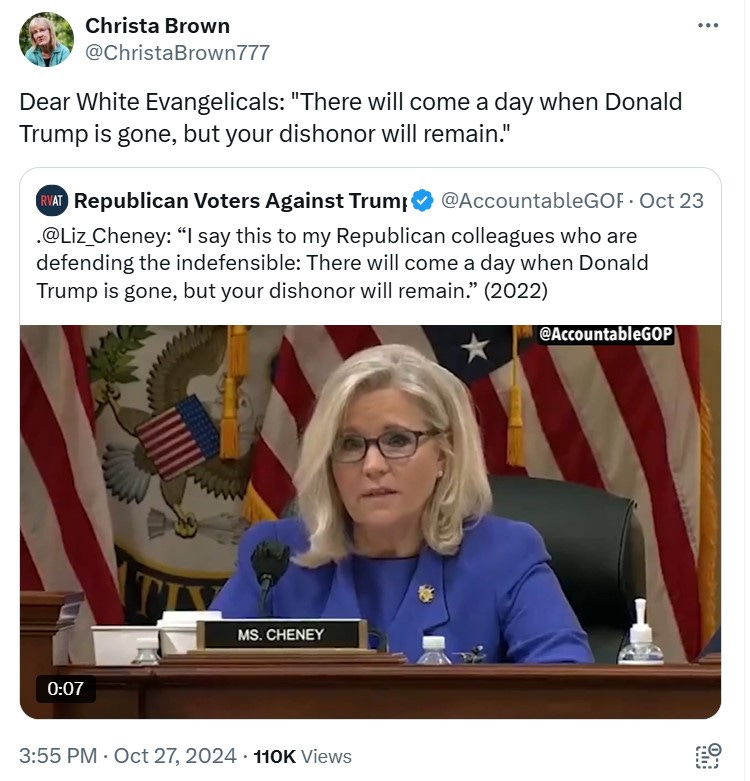The width and height of the screenshot is (750, 781).
Task: Open the Oct 23 quoted tweet date
Action: click(x=671, y=201)
